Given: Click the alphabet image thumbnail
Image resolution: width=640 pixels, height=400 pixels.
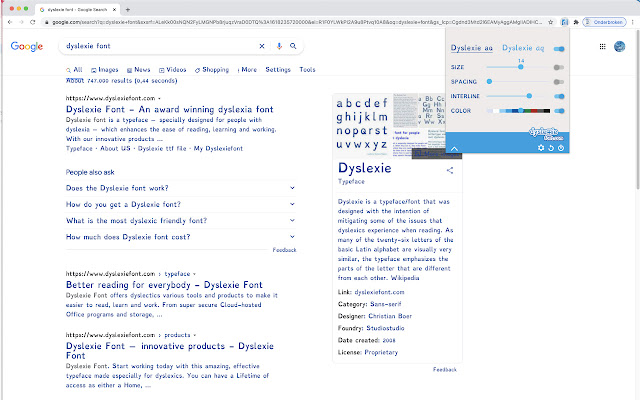Looking at the screenshot, I should click(x=362, y=124).
